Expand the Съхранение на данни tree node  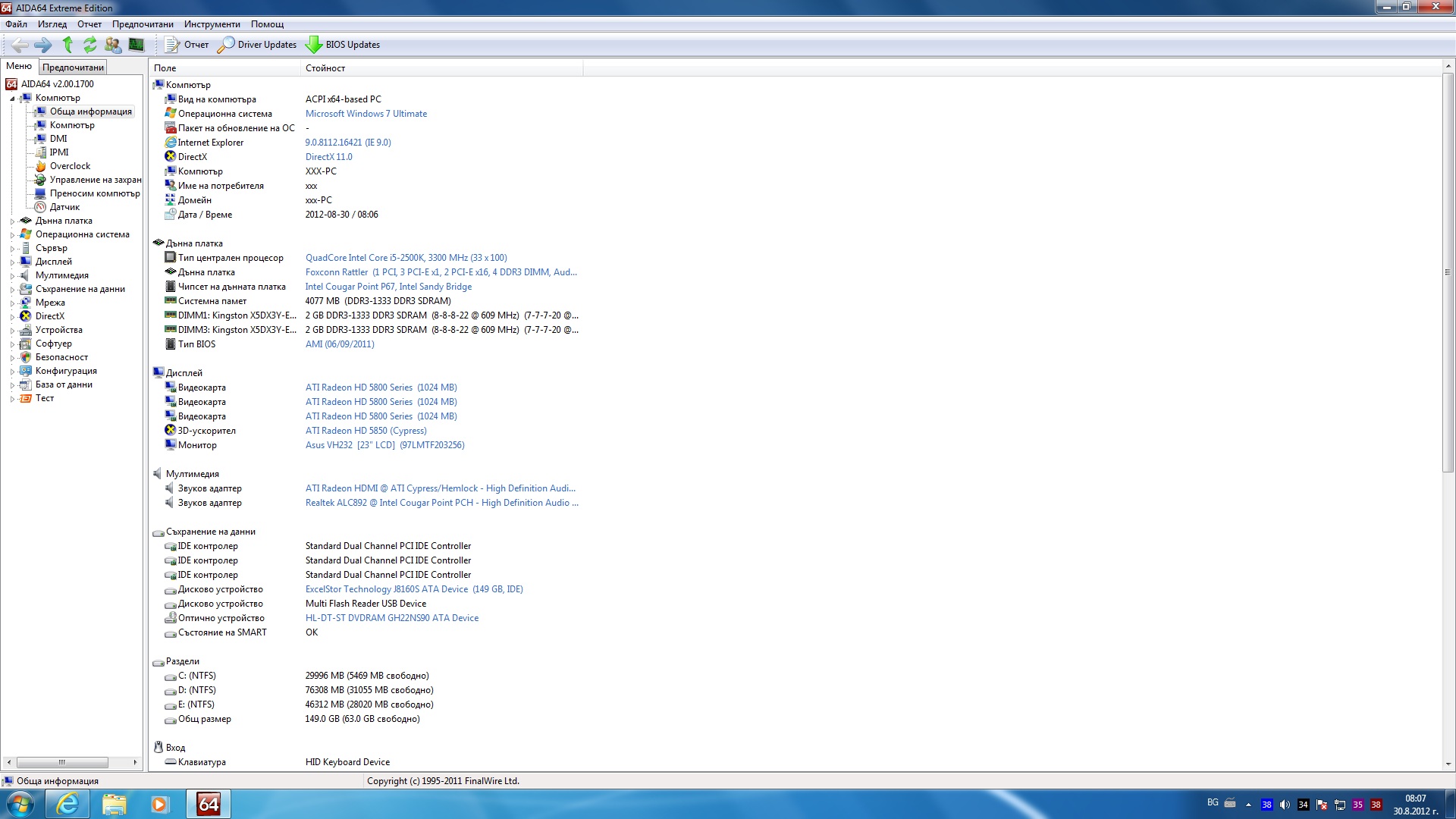(12, 290)
